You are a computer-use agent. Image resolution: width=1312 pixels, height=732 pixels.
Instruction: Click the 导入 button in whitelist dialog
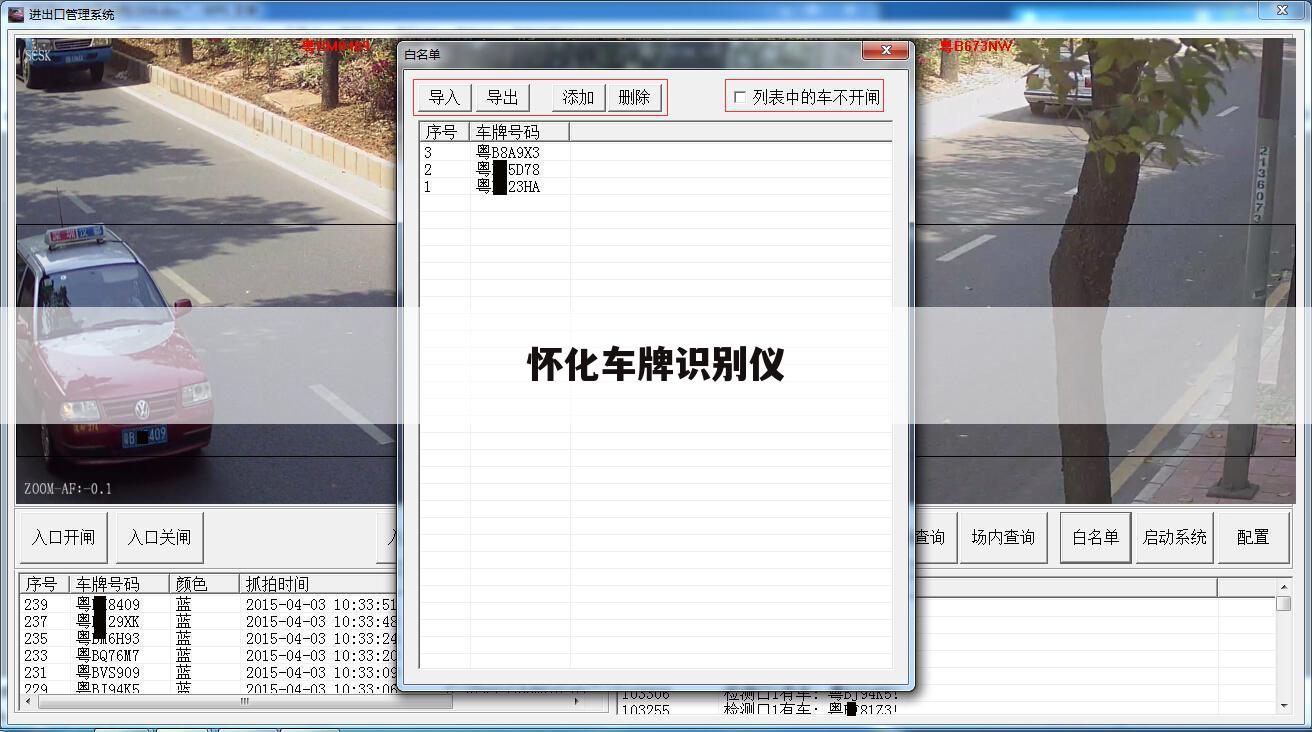pos(444,97)
